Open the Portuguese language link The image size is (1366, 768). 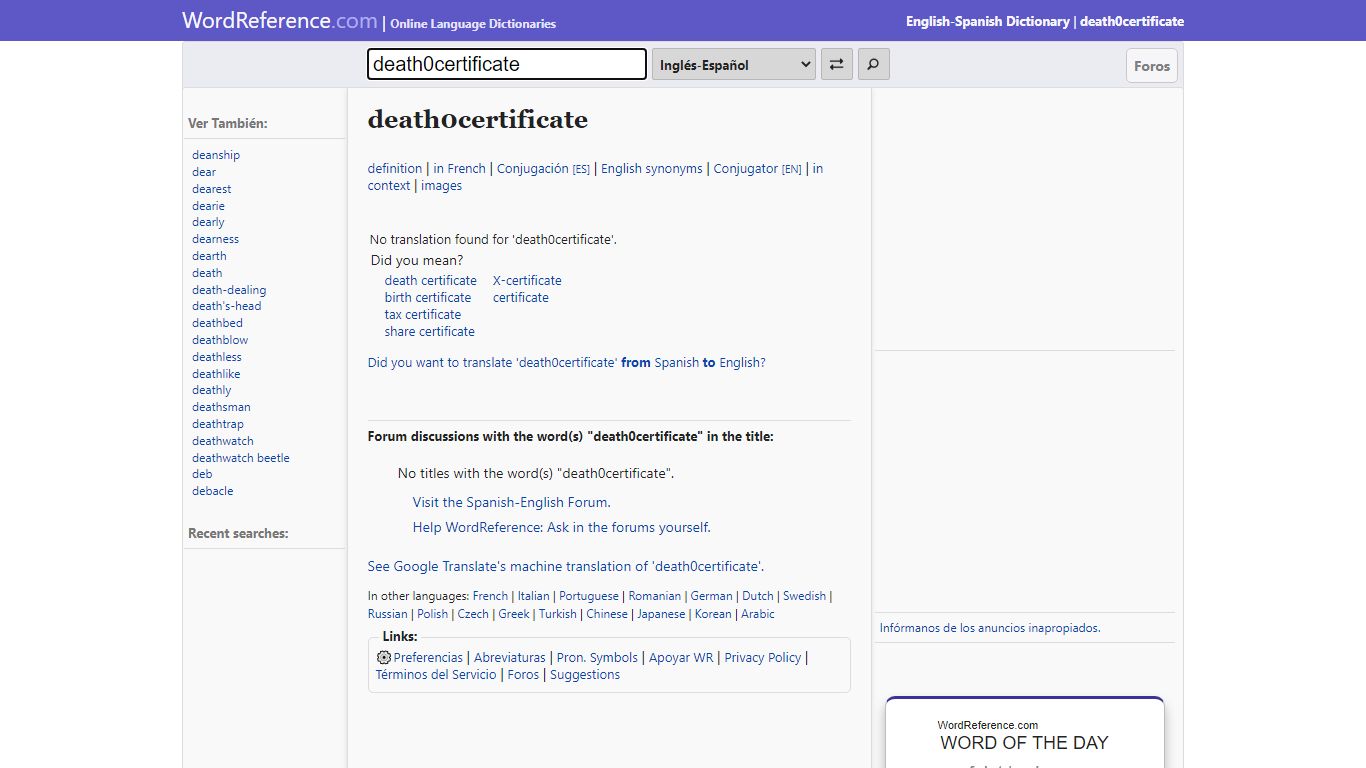[x=589, y=595]
